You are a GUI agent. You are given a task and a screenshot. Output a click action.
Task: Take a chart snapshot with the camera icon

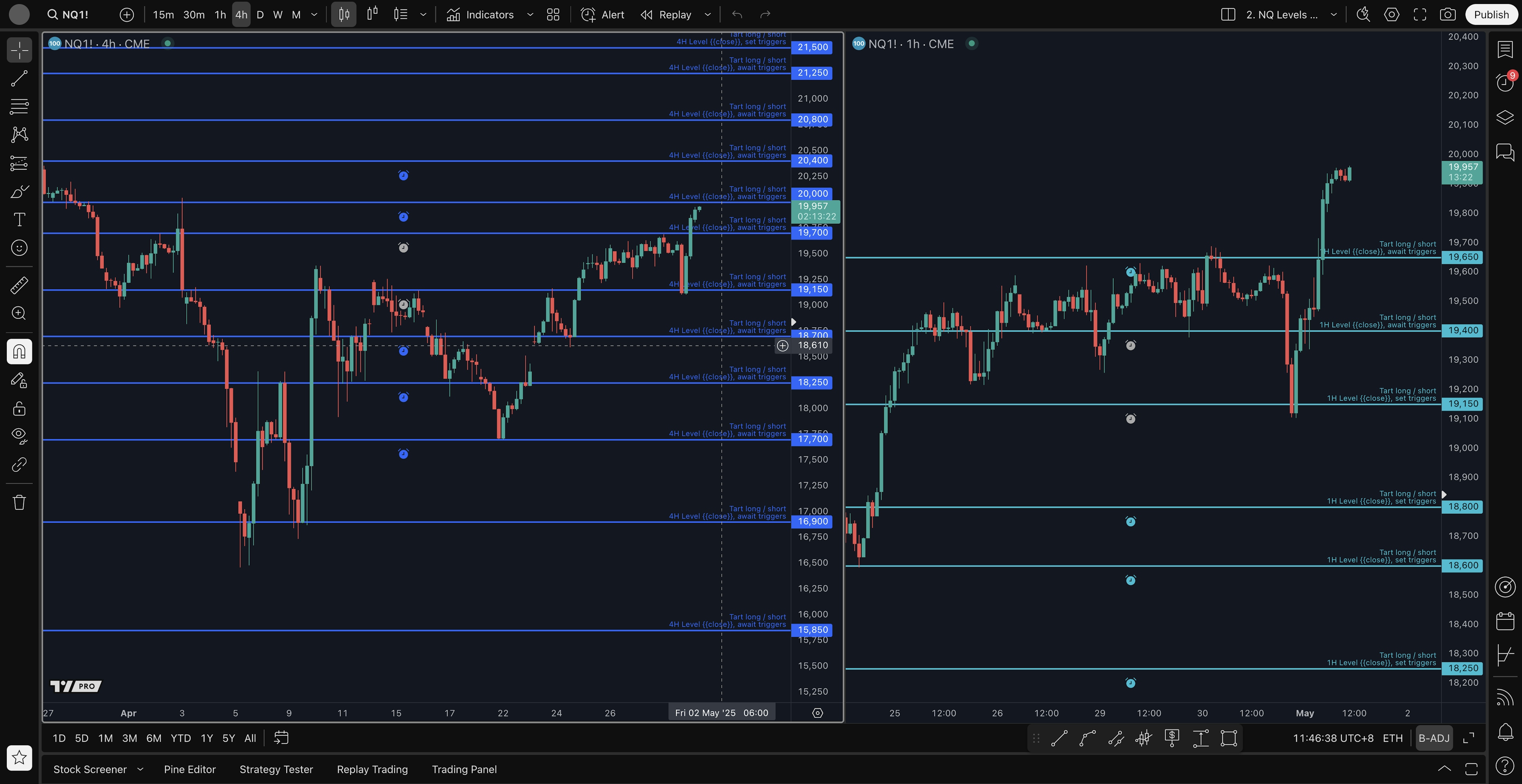tap(1447, 15)
